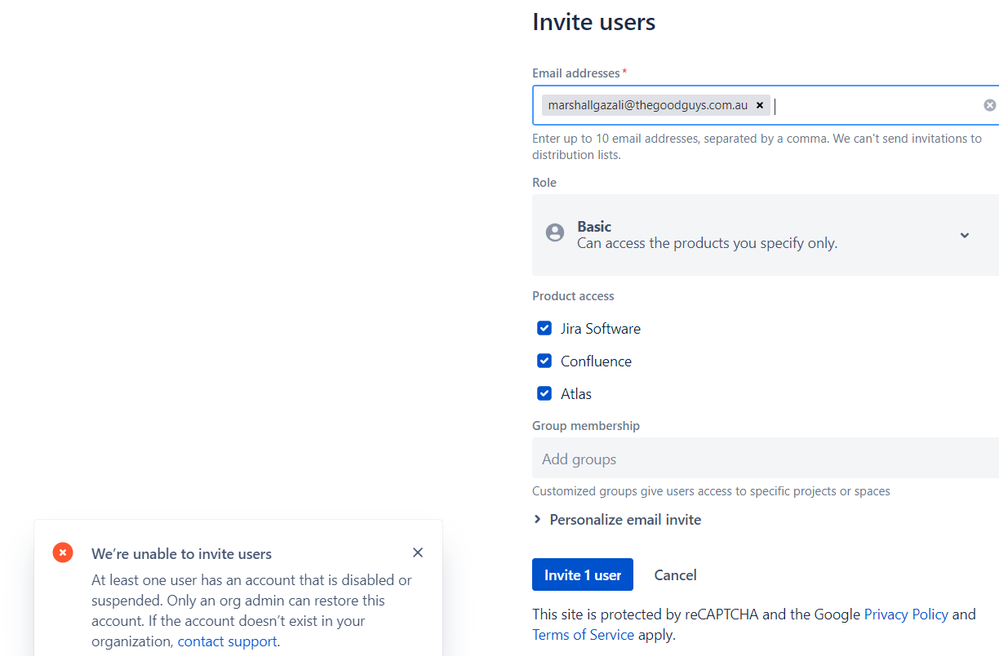Click the Basic role user avatar icon
This screenshot has height=656, width=999.
[x=555, y=232]
